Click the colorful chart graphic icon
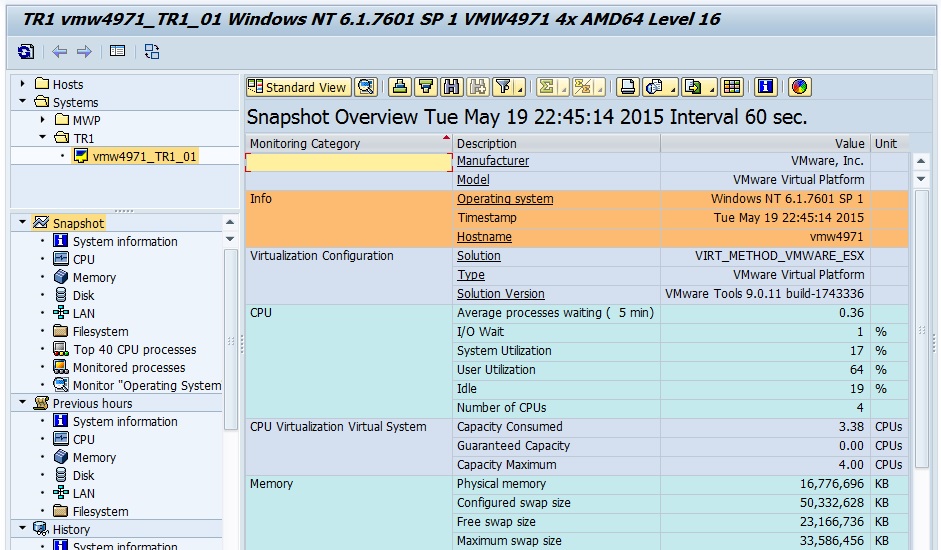 [799, 87]
